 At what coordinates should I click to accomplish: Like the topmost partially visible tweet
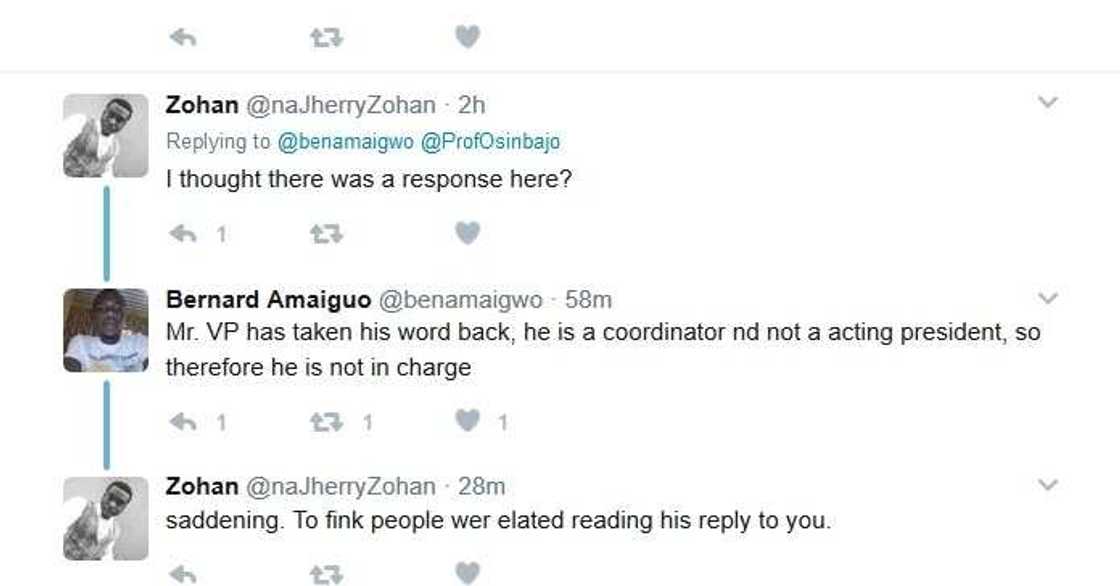tap(467, 38)
